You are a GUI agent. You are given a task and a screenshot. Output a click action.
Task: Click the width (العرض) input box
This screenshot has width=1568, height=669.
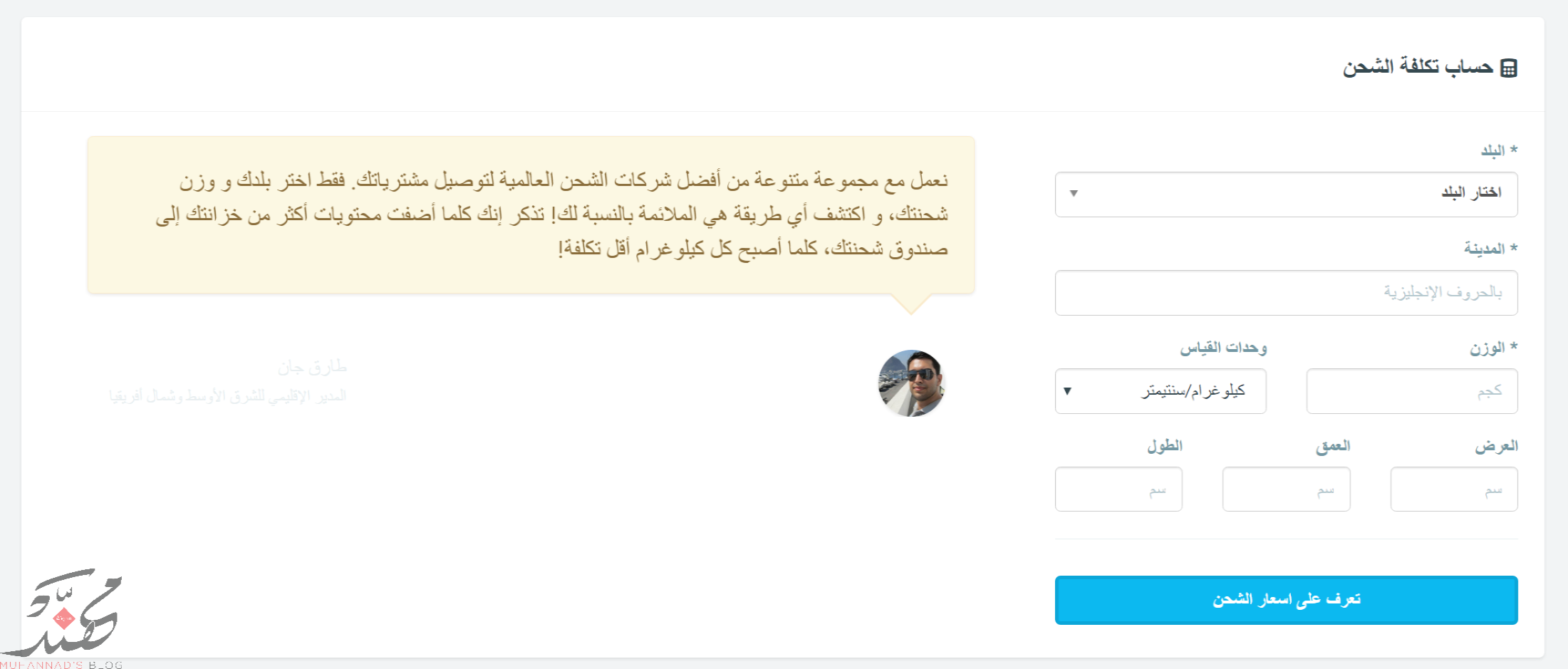1454,489
